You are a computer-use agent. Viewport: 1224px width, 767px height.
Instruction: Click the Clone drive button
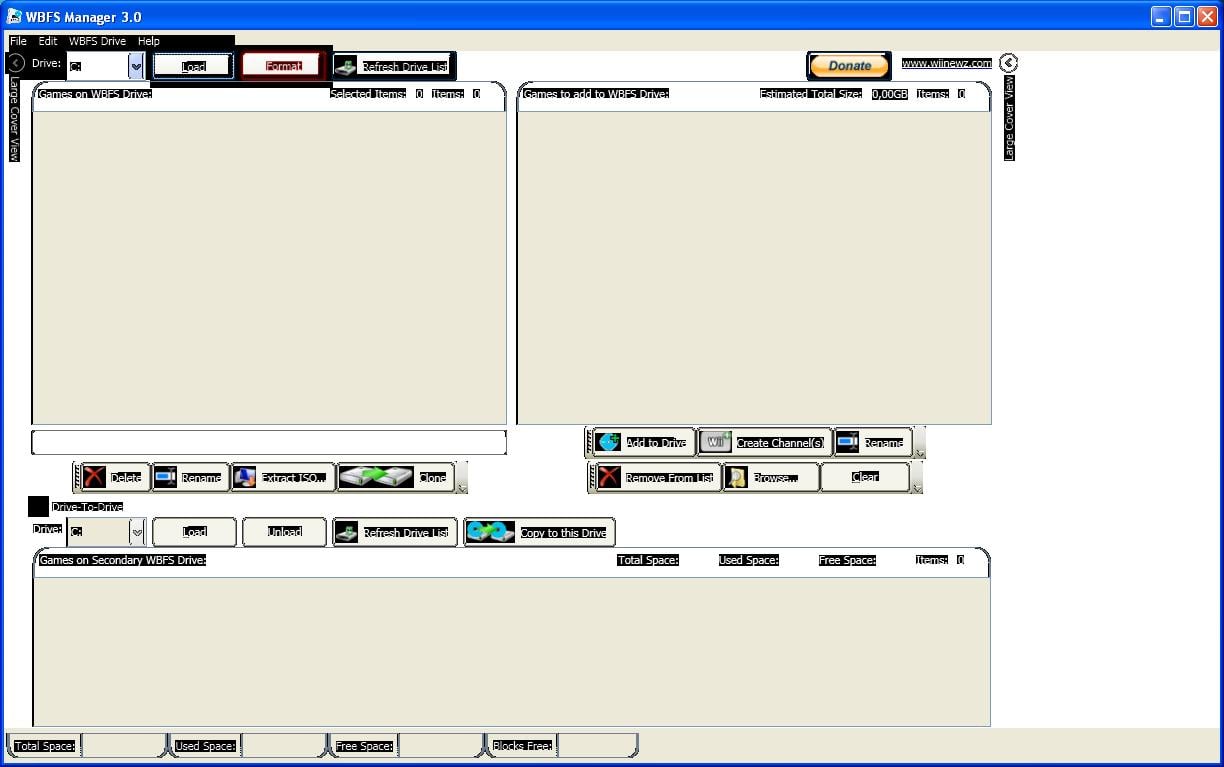click(x=395, y=477)
